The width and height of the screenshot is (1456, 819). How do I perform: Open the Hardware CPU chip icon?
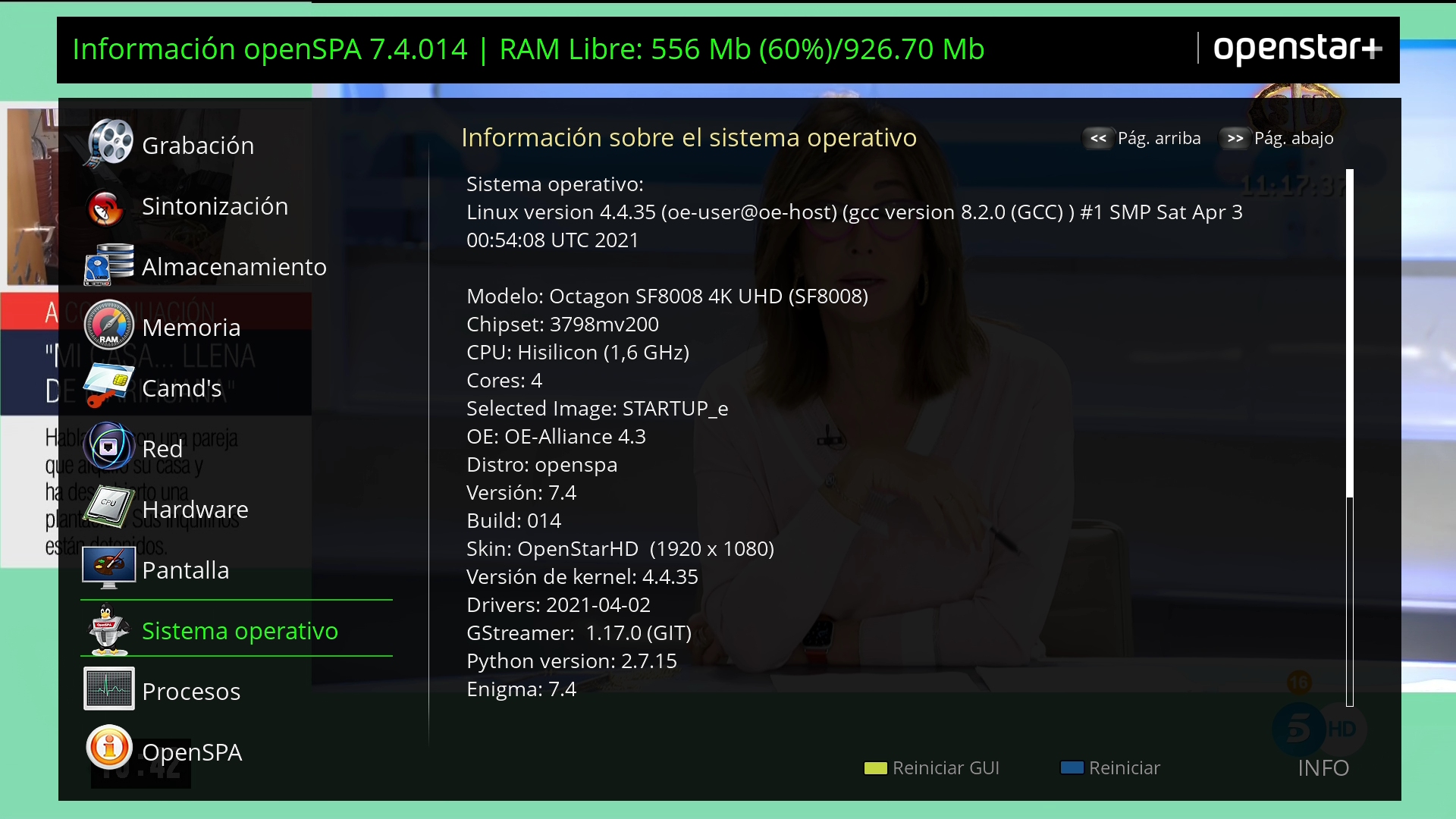click(108, 507)
